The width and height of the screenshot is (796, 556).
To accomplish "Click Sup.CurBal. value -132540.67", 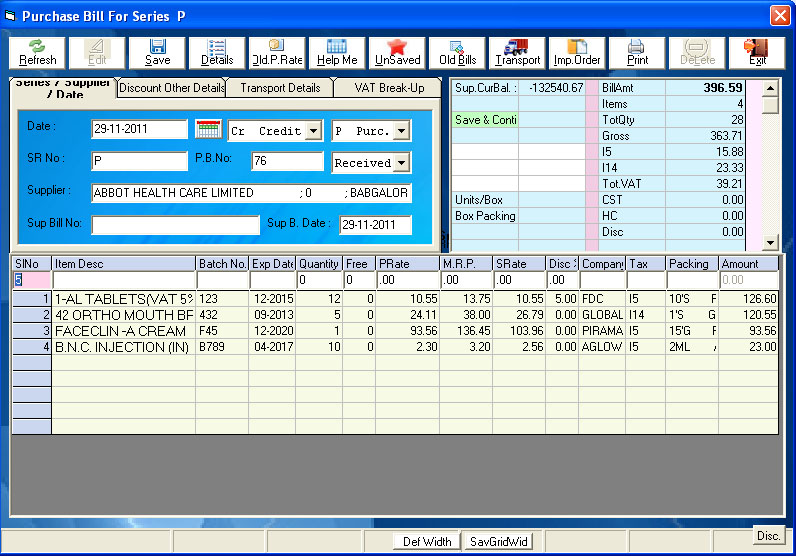I will 551,88.
